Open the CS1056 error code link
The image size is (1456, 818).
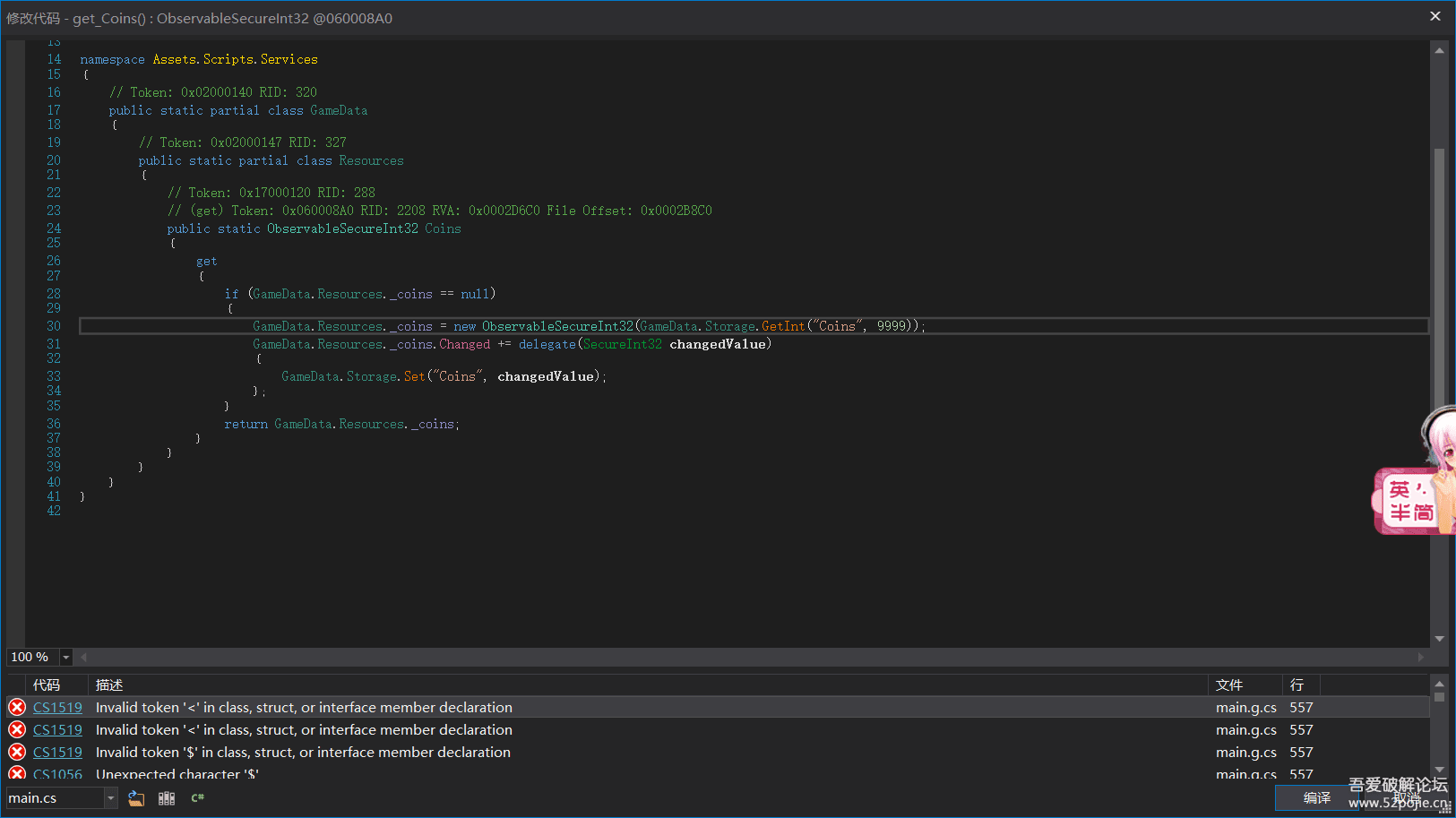point(57,774)
